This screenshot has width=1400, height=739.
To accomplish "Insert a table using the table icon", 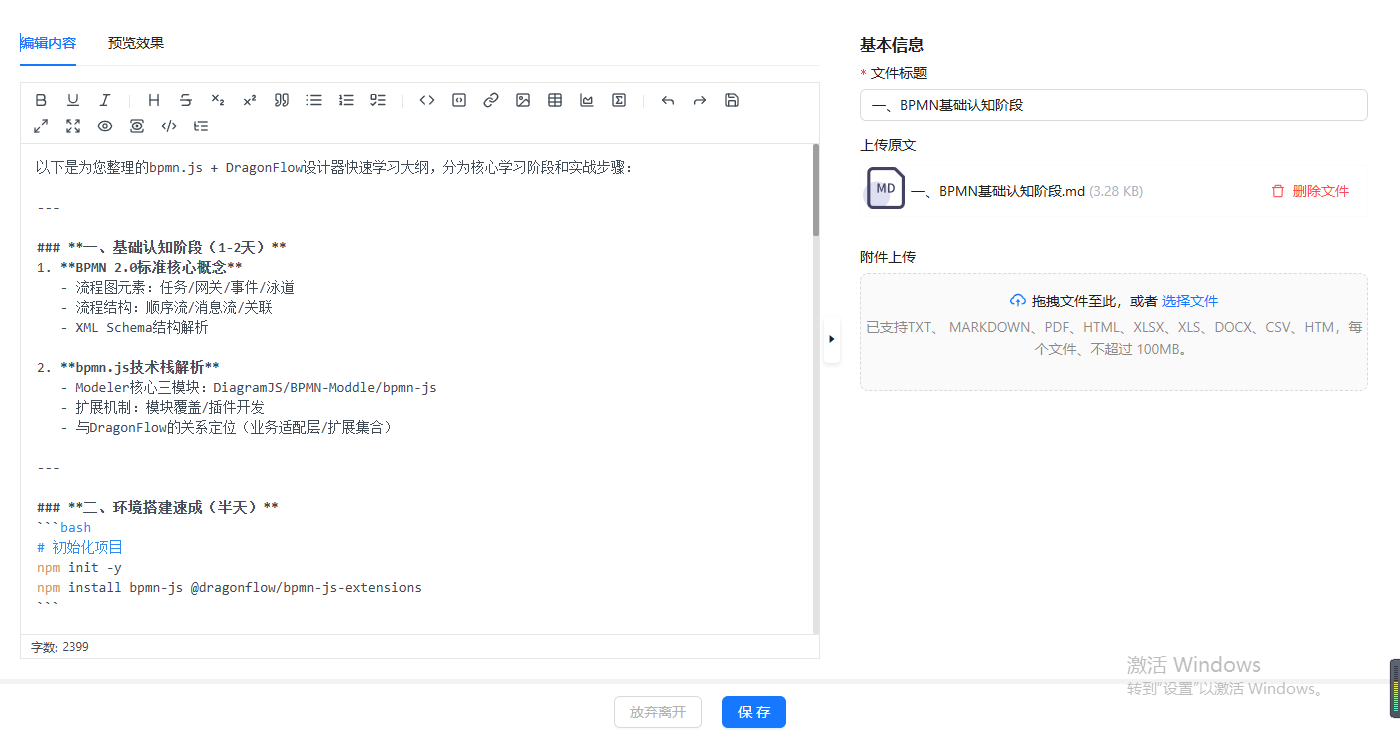I will pyautogui.click(x=555, y=100).
